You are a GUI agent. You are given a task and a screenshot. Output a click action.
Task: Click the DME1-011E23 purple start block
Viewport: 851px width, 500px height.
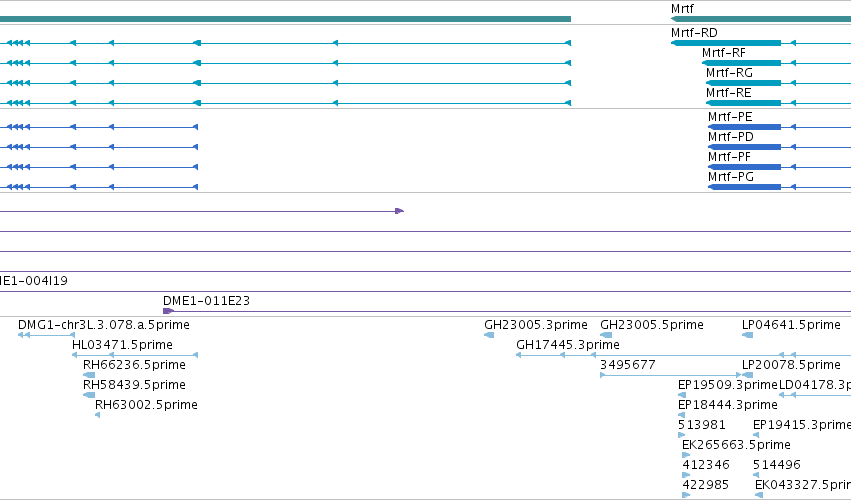click(168, 311)
